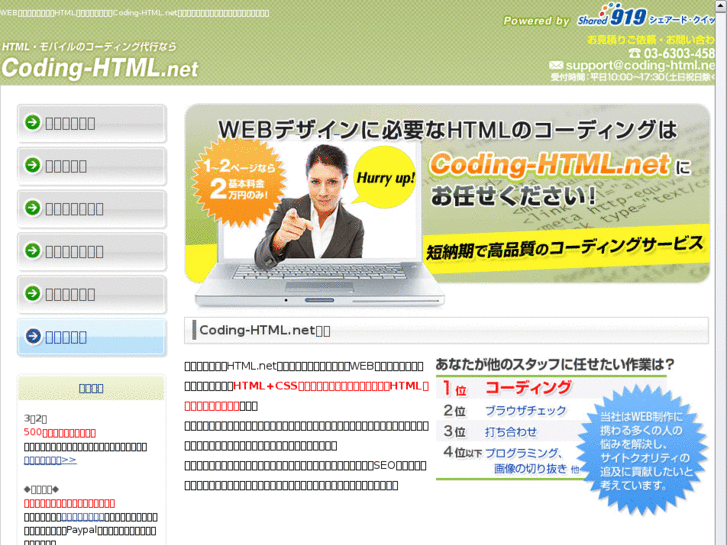Click the '3□2□' date text in sidebar news
The height and width of the screenshot is (545, 727).
[36, 419]
